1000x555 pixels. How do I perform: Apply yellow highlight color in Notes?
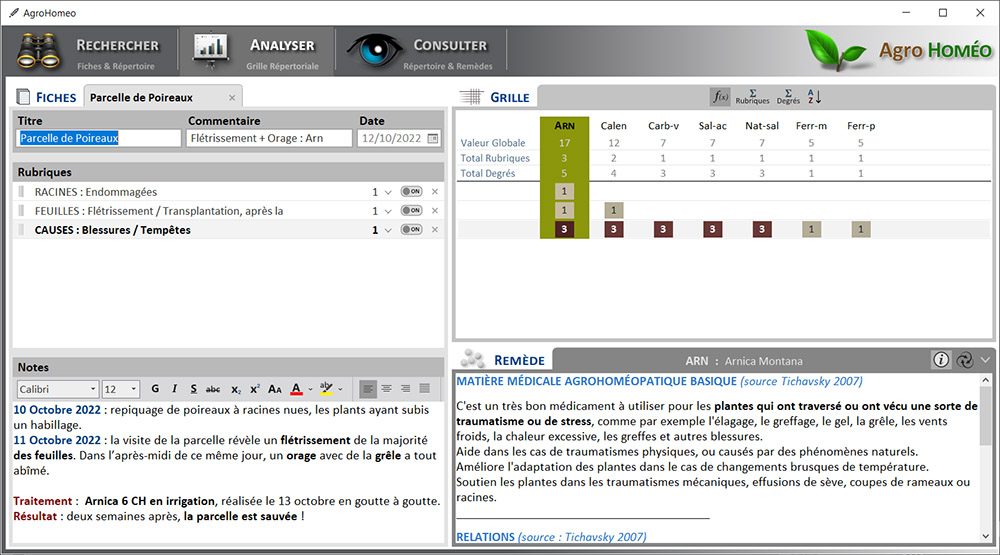[327, 388]
